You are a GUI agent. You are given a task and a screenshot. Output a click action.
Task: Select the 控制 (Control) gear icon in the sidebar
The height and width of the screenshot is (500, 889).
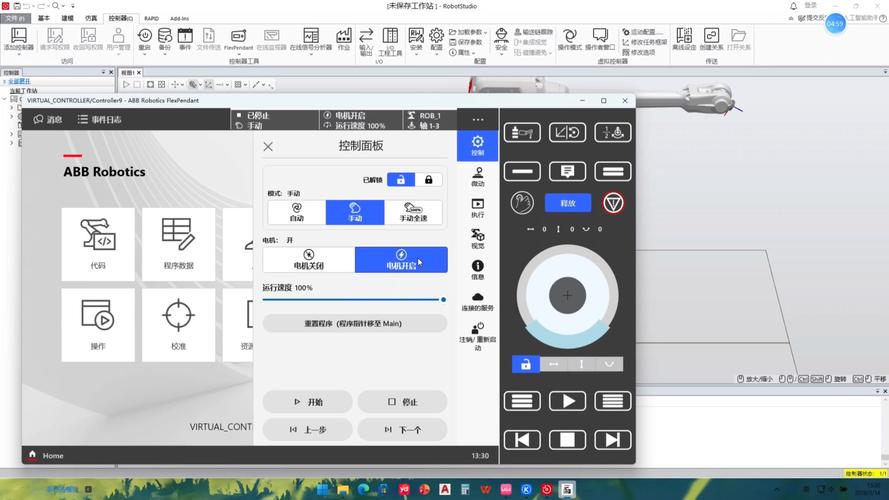[477, 146]
